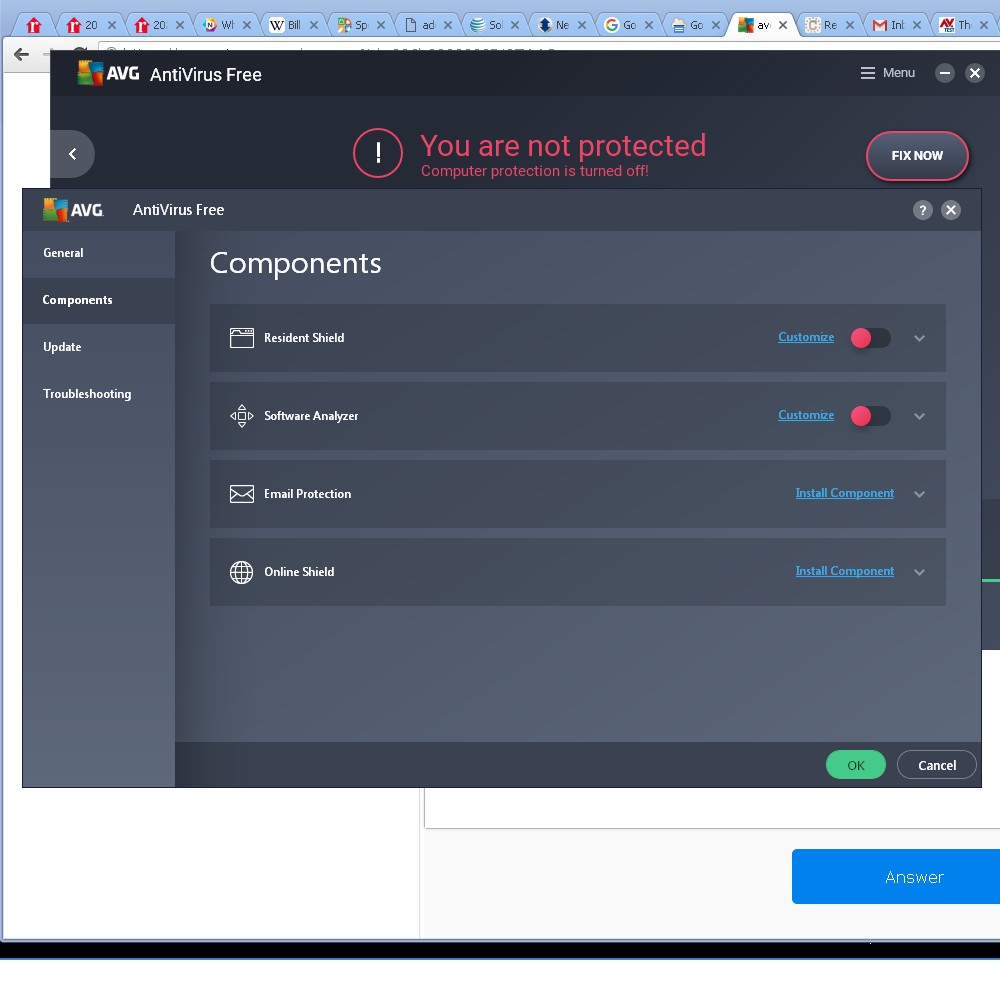Enable the Software Analyzer switch

click(869, 416)
